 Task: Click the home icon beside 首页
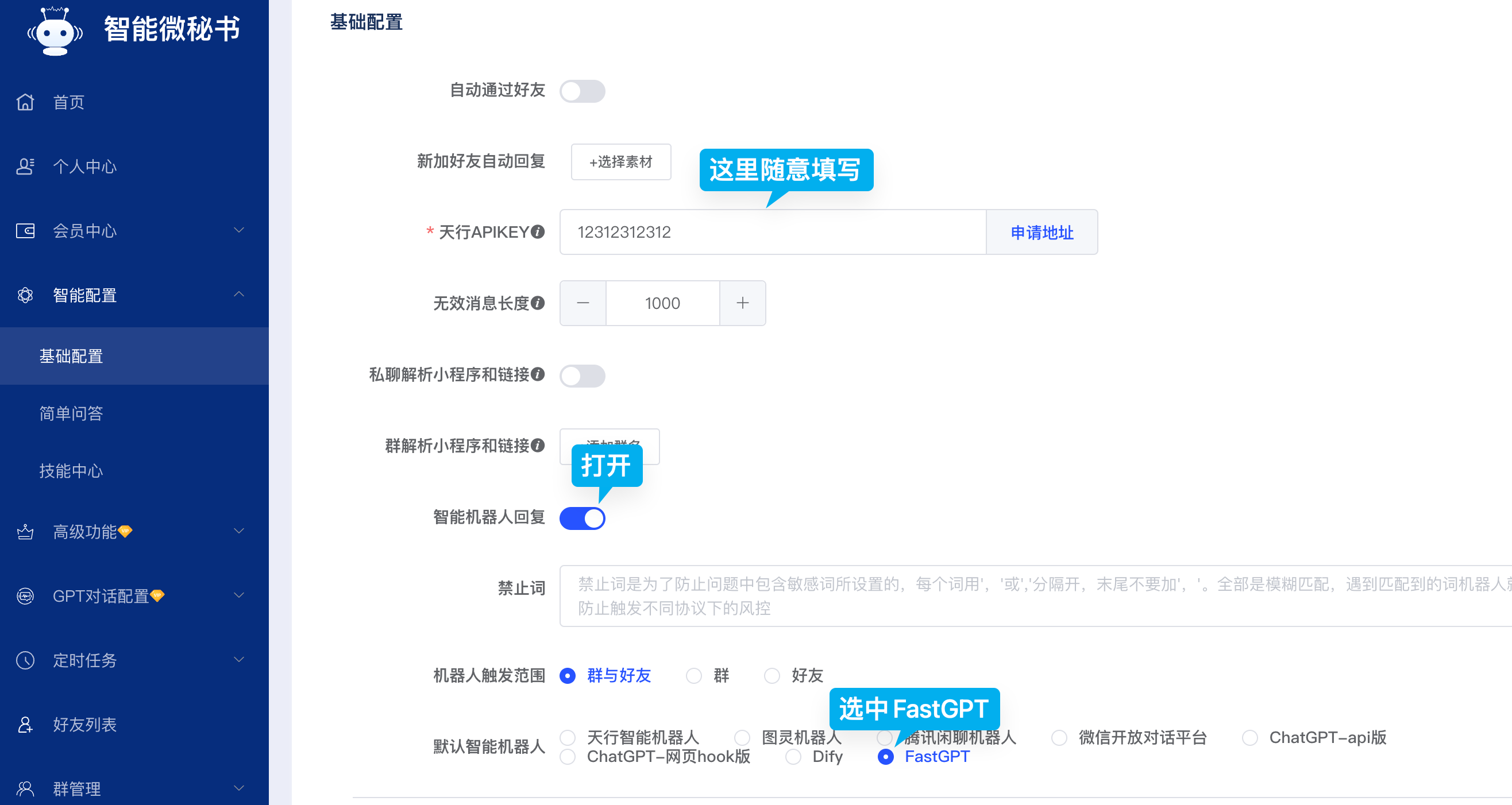25,102
